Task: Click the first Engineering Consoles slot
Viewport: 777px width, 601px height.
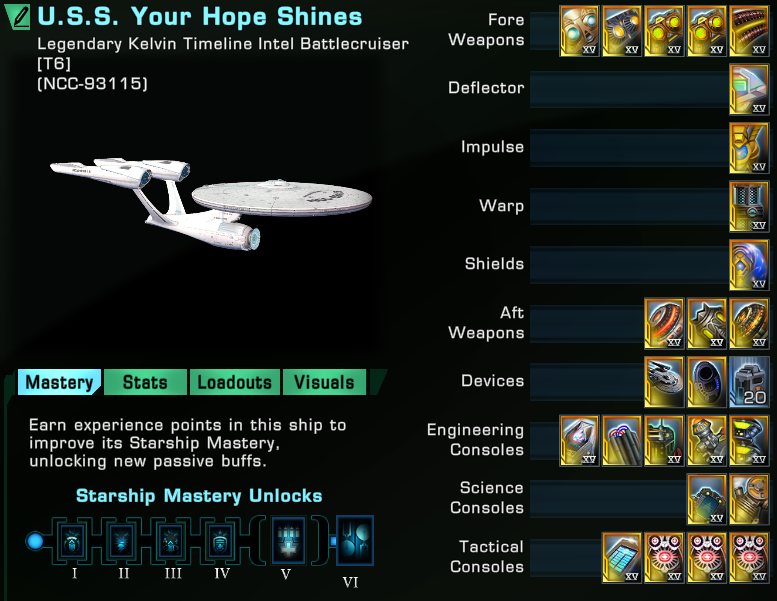Action: (x=579, y=440)
